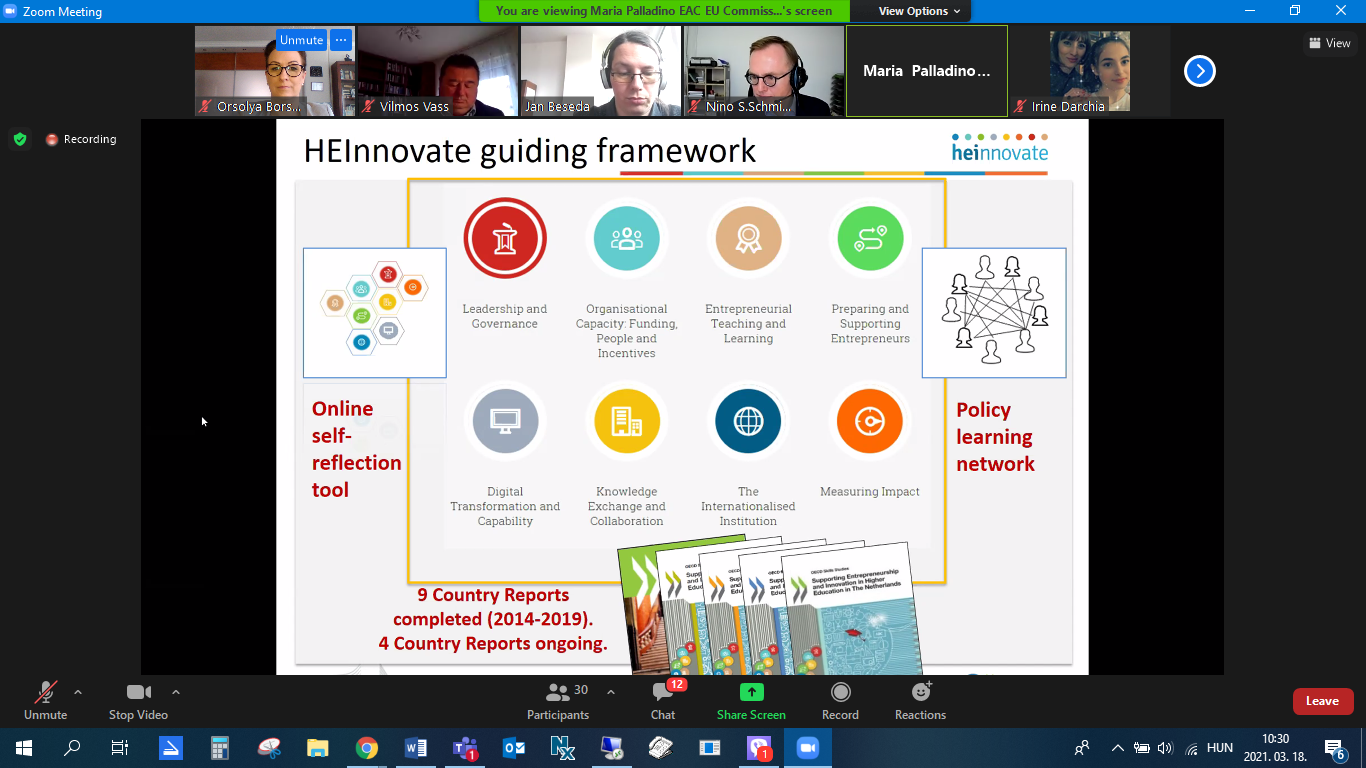Open more options on Orsolya's video

pyautogui.click(x=341, y=40)
